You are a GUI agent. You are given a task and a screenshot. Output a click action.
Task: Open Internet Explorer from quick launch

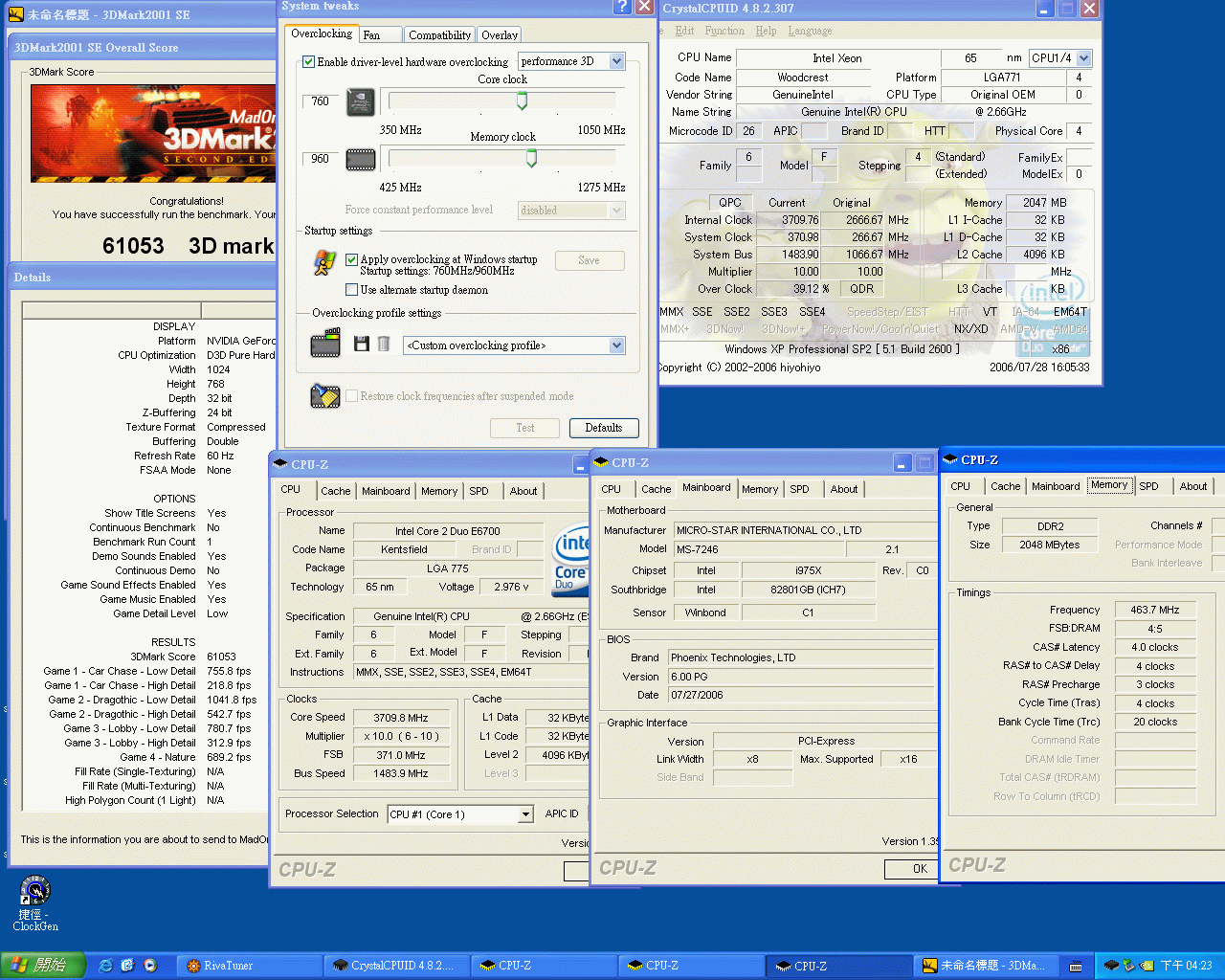[x=105, y=965]
